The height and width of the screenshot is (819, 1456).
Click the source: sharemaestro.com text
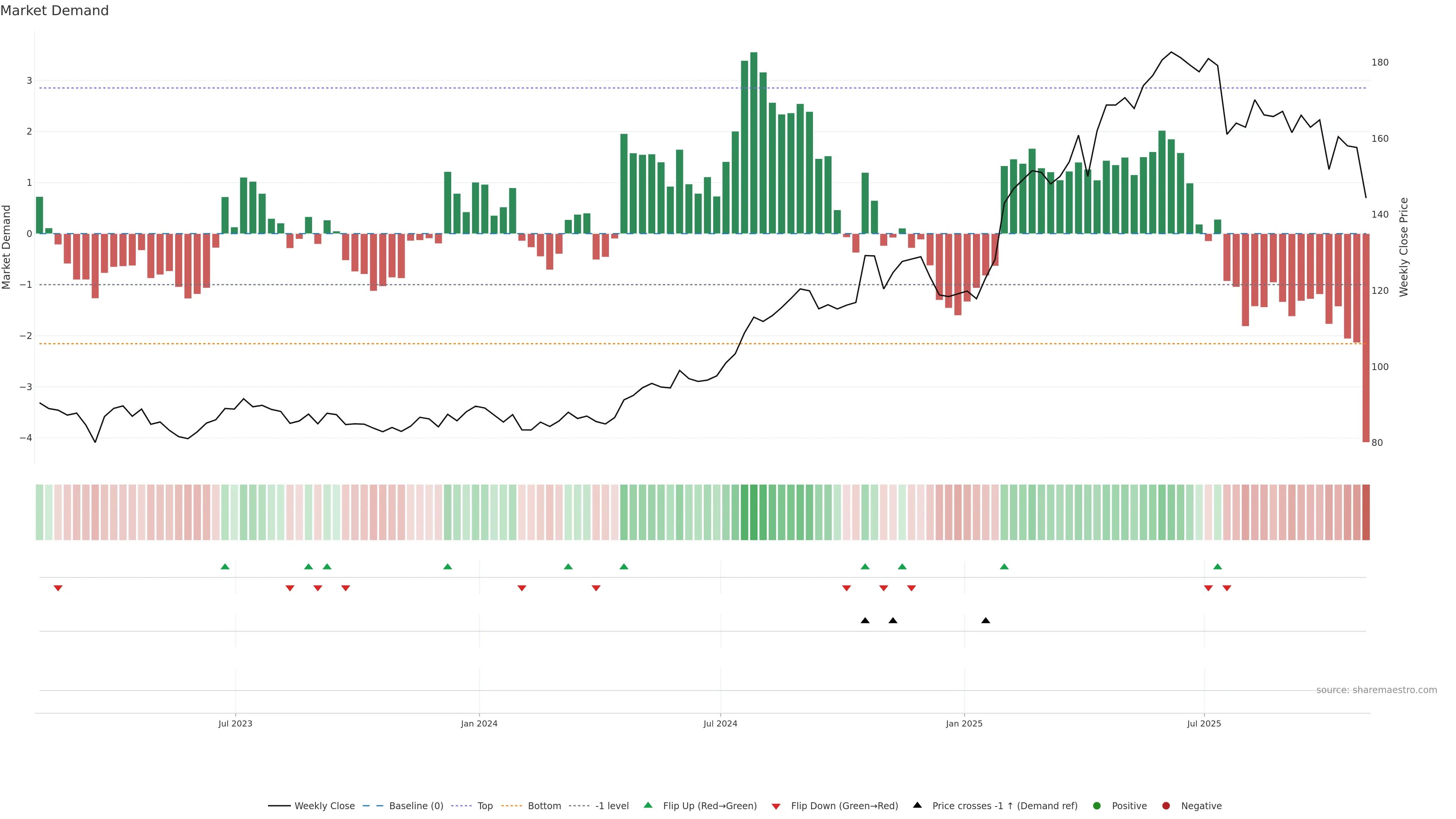click(x=1376, y=690)
